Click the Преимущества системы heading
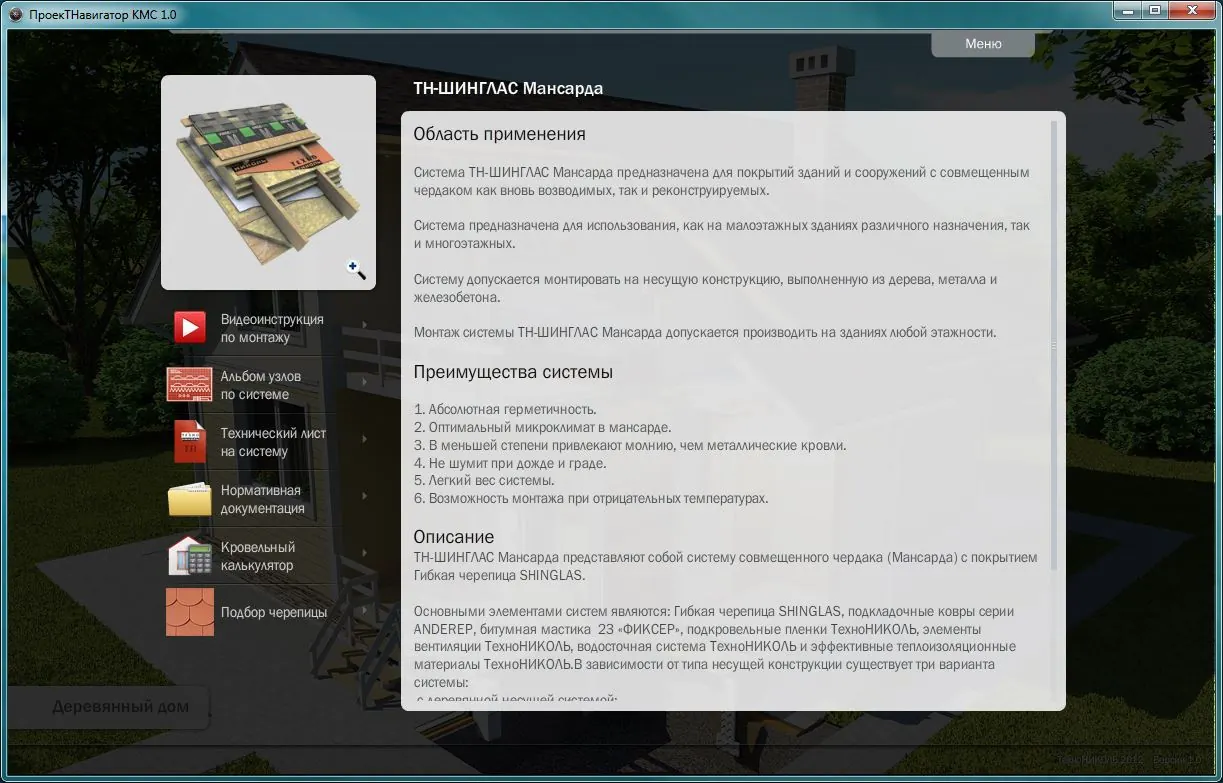1223x783 pixels. pyautogui.click(x=513, y=372)
